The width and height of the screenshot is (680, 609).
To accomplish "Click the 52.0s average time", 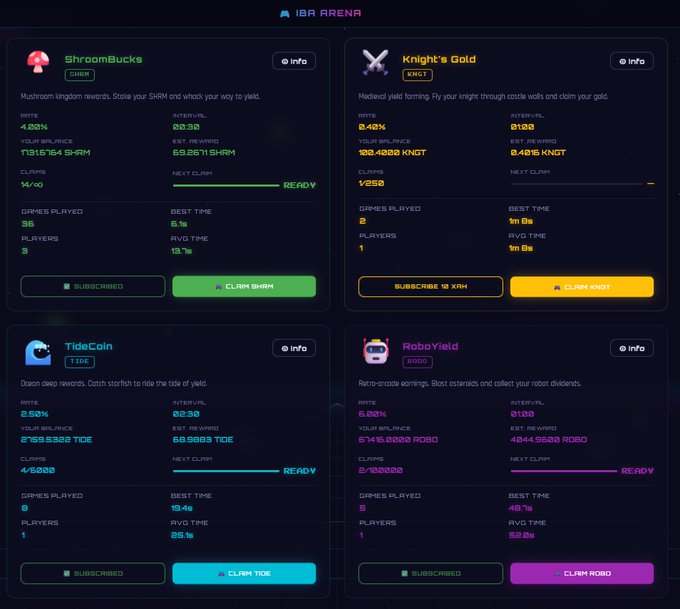I will tap(521, 535).
